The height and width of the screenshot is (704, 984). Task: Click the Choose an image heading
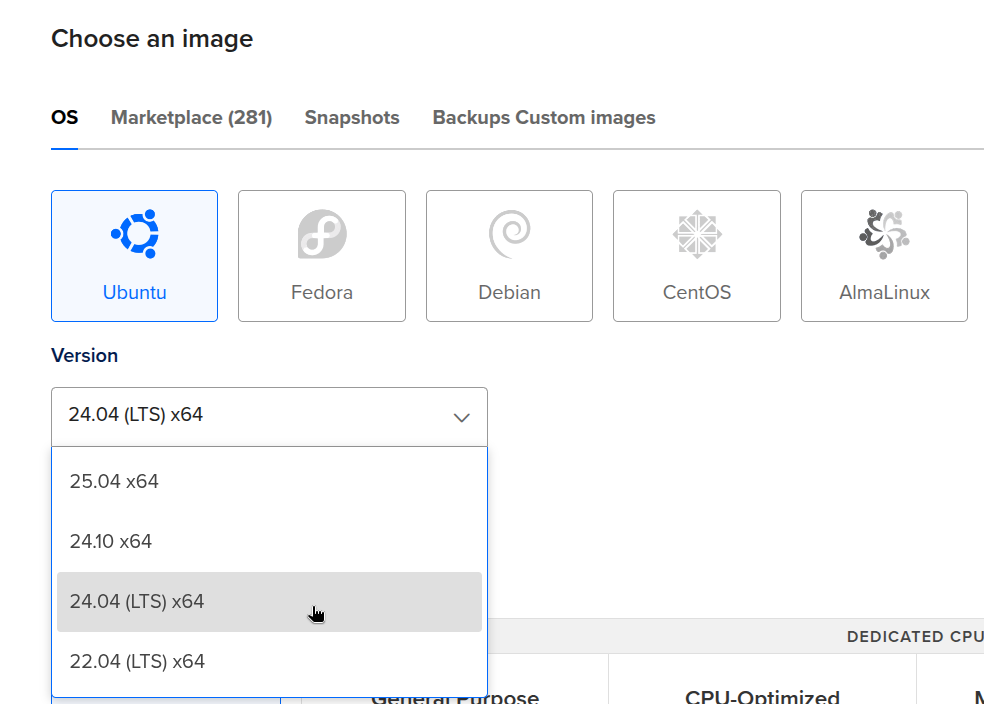tap(152, 39)
